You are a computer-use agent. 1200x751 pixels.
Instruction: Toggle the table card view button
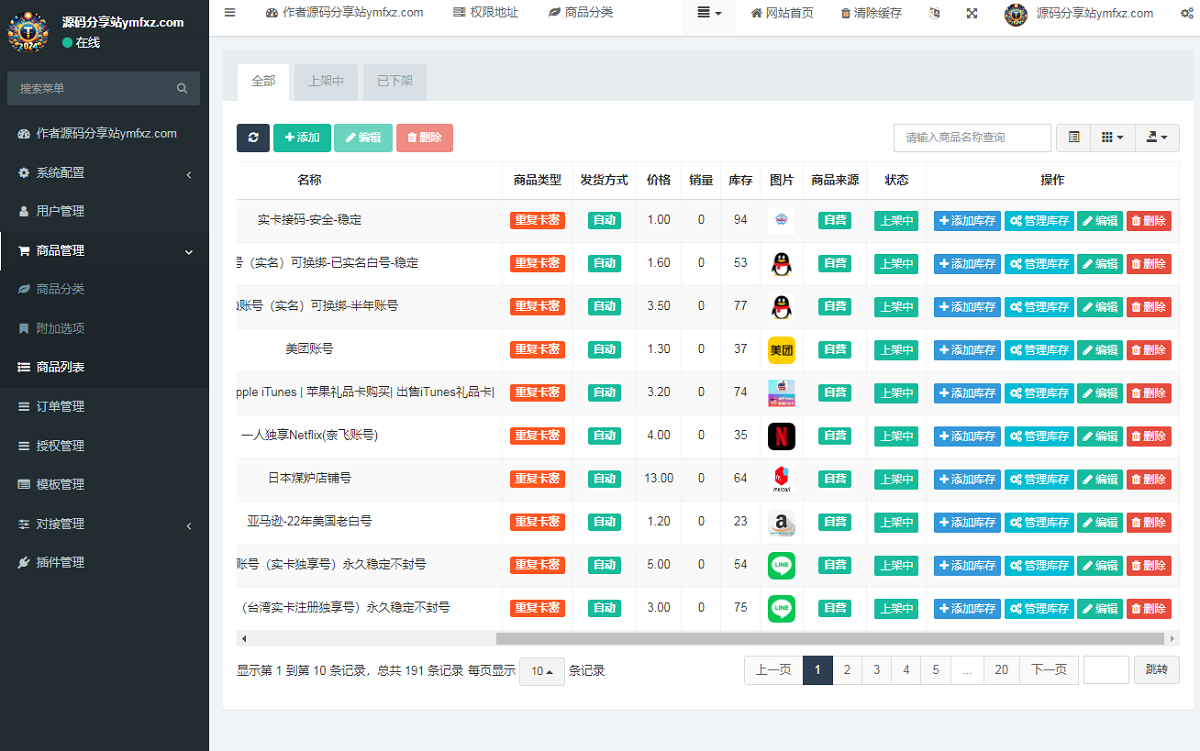click(x=1074, y=138)
